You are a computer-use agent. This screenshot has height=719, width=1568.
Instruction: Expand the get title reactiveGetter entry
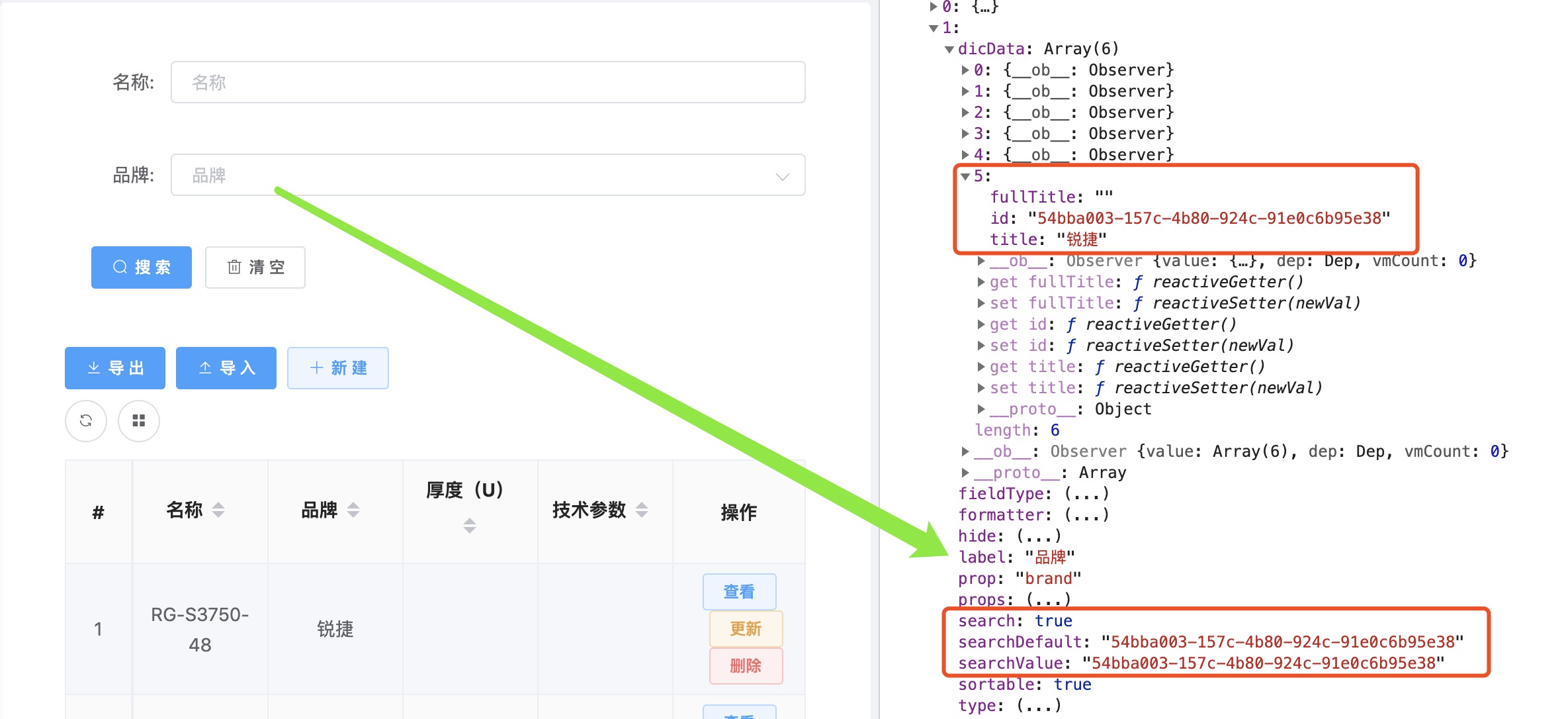pyautogui.click(x=981, y=367)
